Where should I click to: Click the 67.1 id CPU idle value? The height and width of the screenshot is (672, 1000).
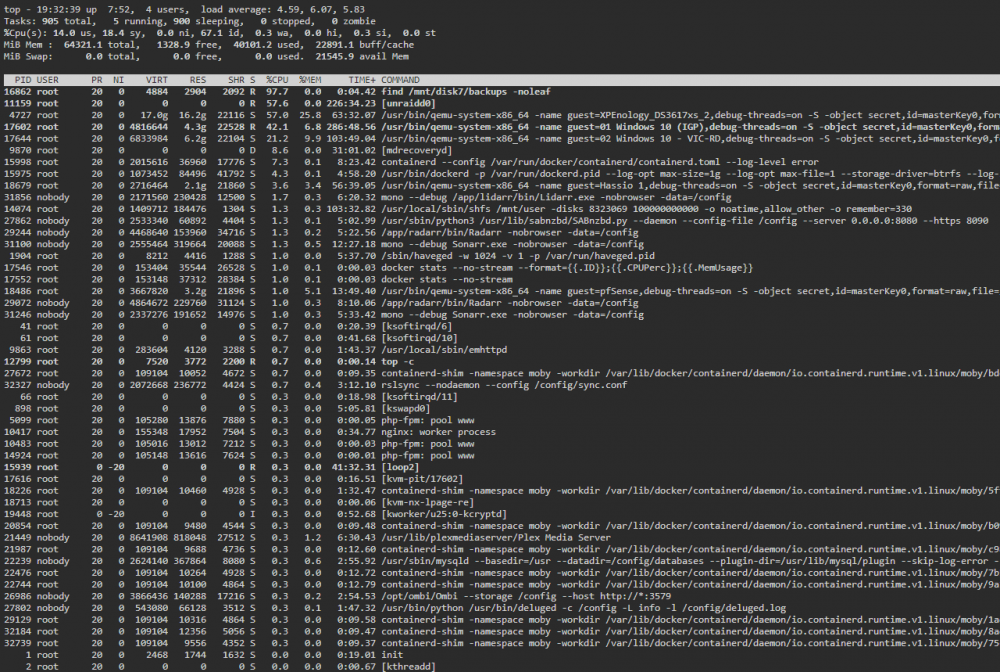click(217, 33)
